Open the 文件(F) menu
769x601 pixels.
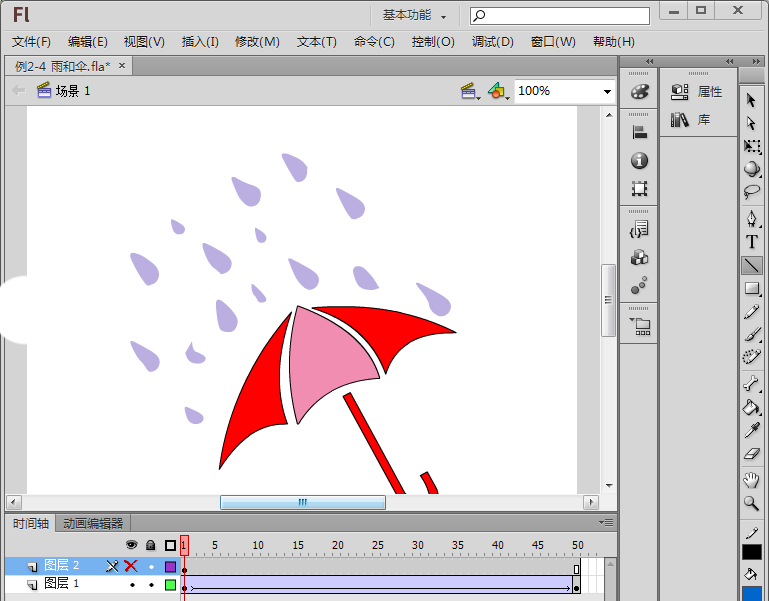click(x=31, y=42)
